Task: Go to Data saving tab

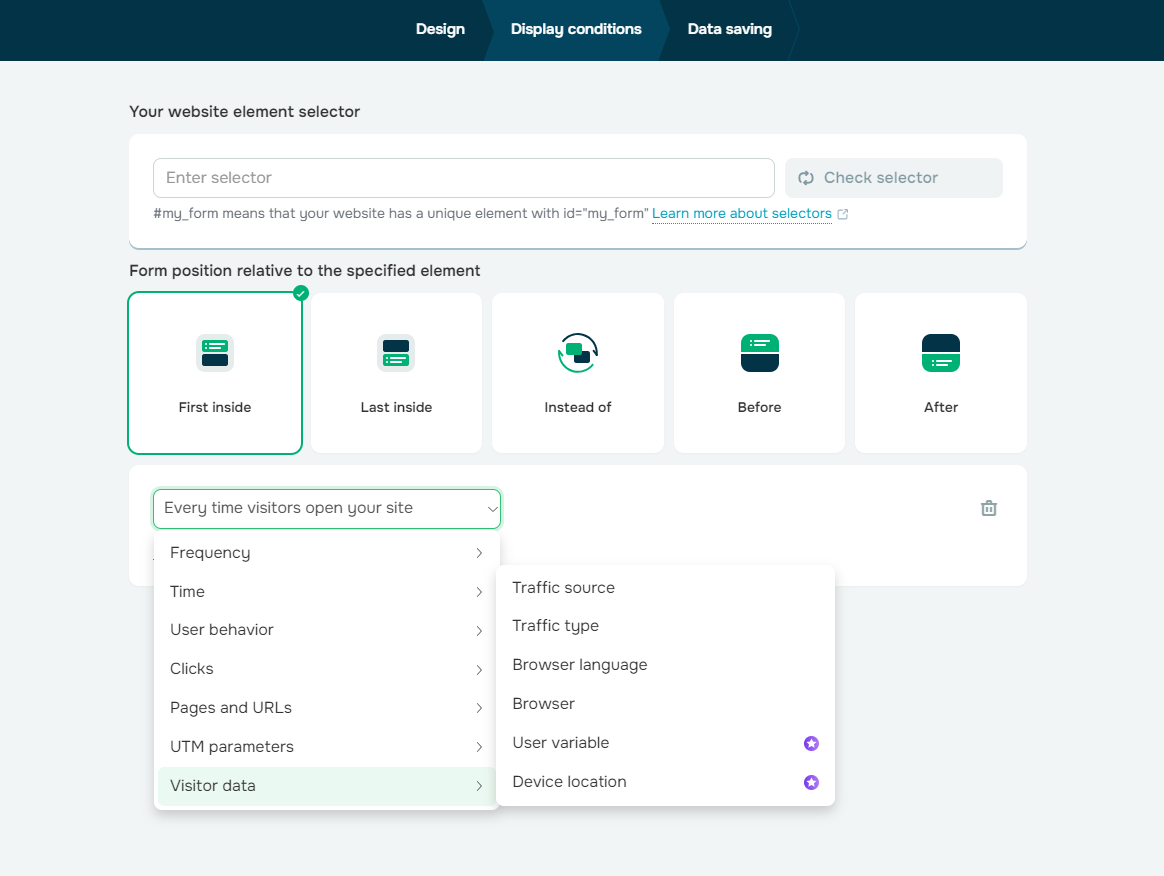Action: pyautogui.click(x=730, y=29)
